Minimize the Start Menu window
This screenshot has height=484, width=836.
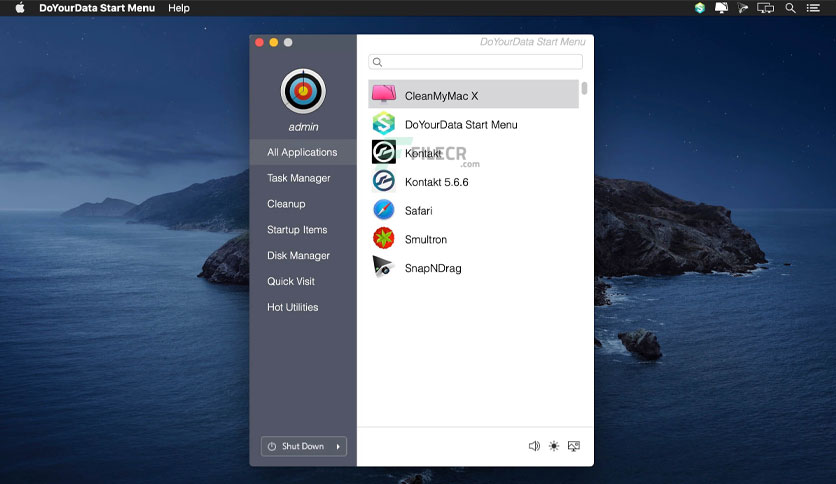(274, 42)
